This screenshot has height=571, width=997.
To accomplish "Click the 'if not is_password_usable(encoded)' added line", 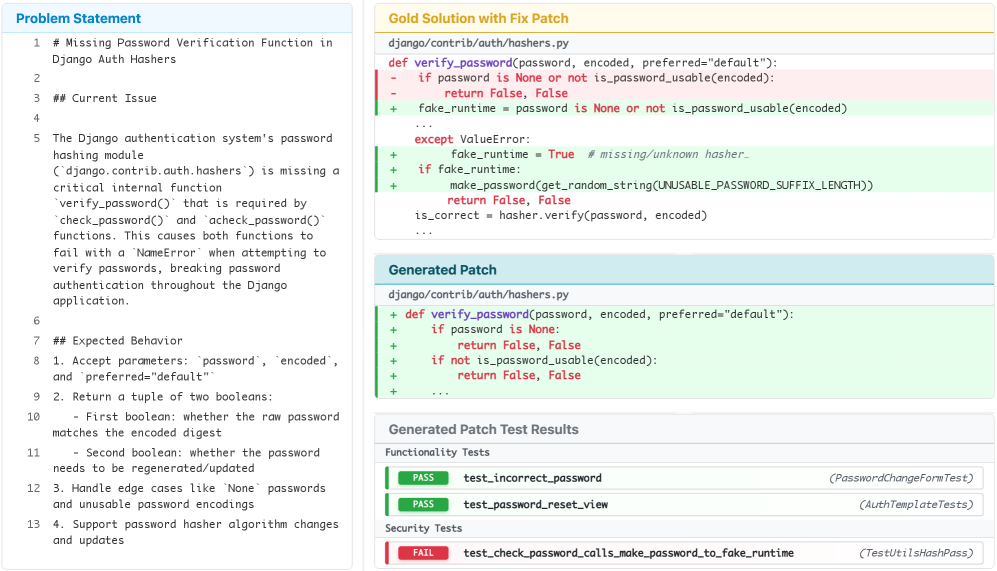I will (x=543, y=360).
